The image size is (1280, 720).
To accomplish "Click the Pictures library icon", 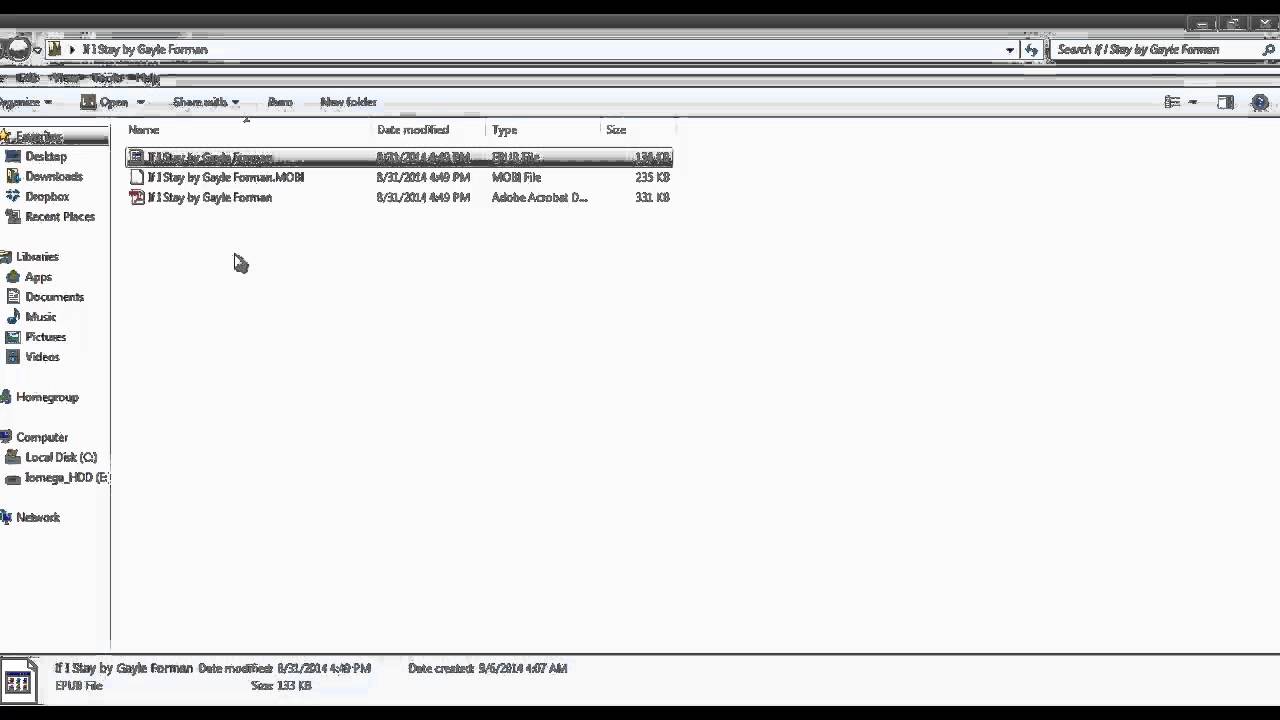I will tap(13, 337).
